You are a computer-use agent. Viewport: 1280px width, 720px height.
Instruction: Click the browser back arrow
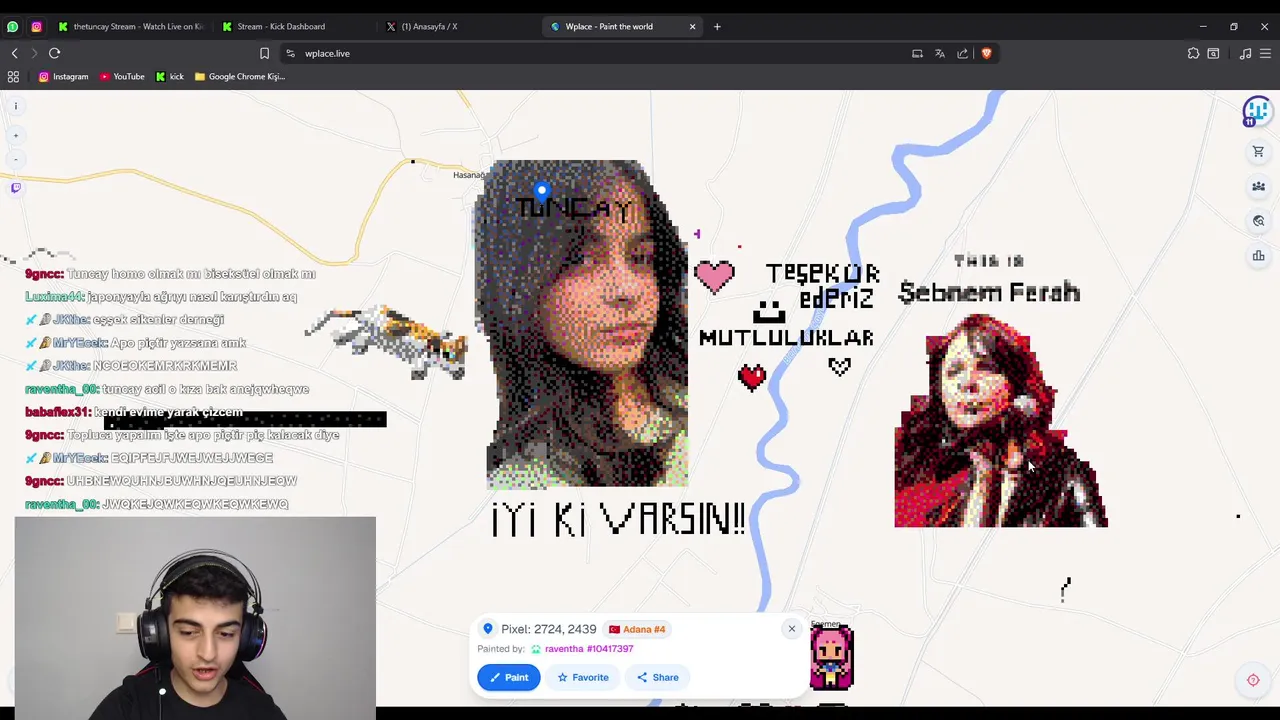pyautogui.click(x=14, y=53)
